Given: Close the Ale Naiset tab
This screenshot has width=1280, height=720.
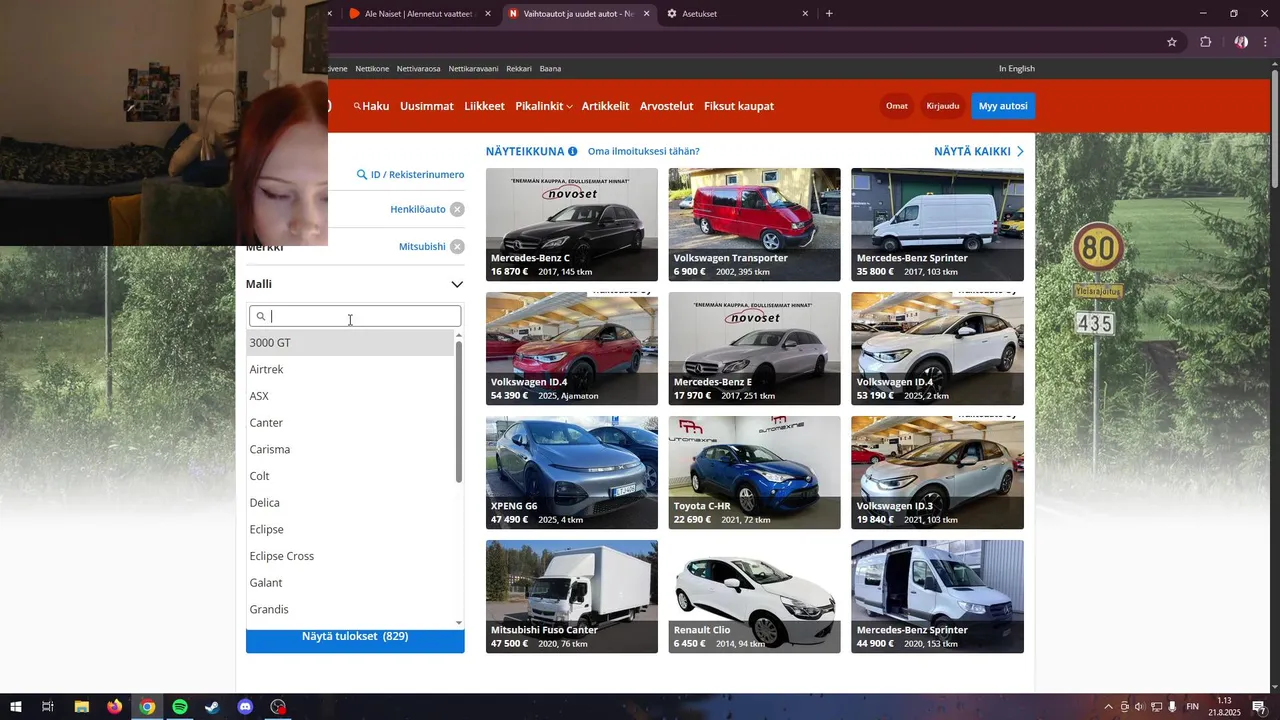Looking at the screenshot, I should coord(487,14).
